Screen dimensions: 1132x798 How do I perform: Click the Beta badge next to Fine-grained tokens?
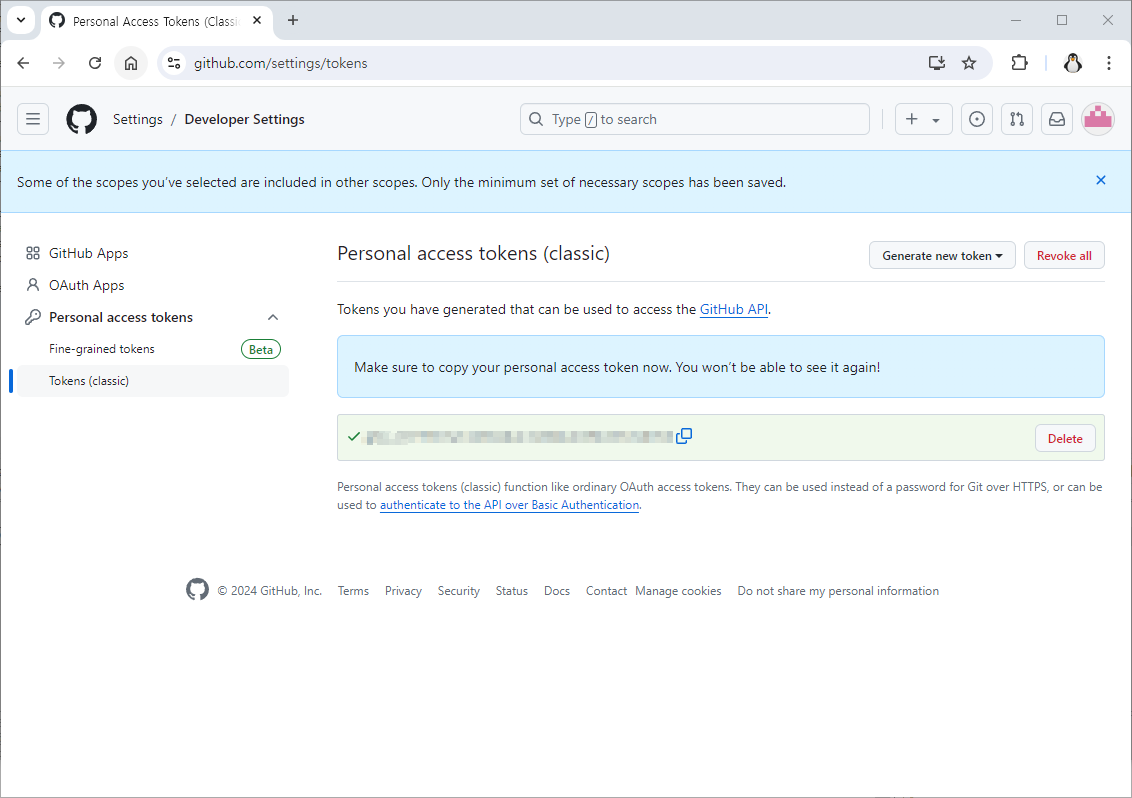coord(261,350)
